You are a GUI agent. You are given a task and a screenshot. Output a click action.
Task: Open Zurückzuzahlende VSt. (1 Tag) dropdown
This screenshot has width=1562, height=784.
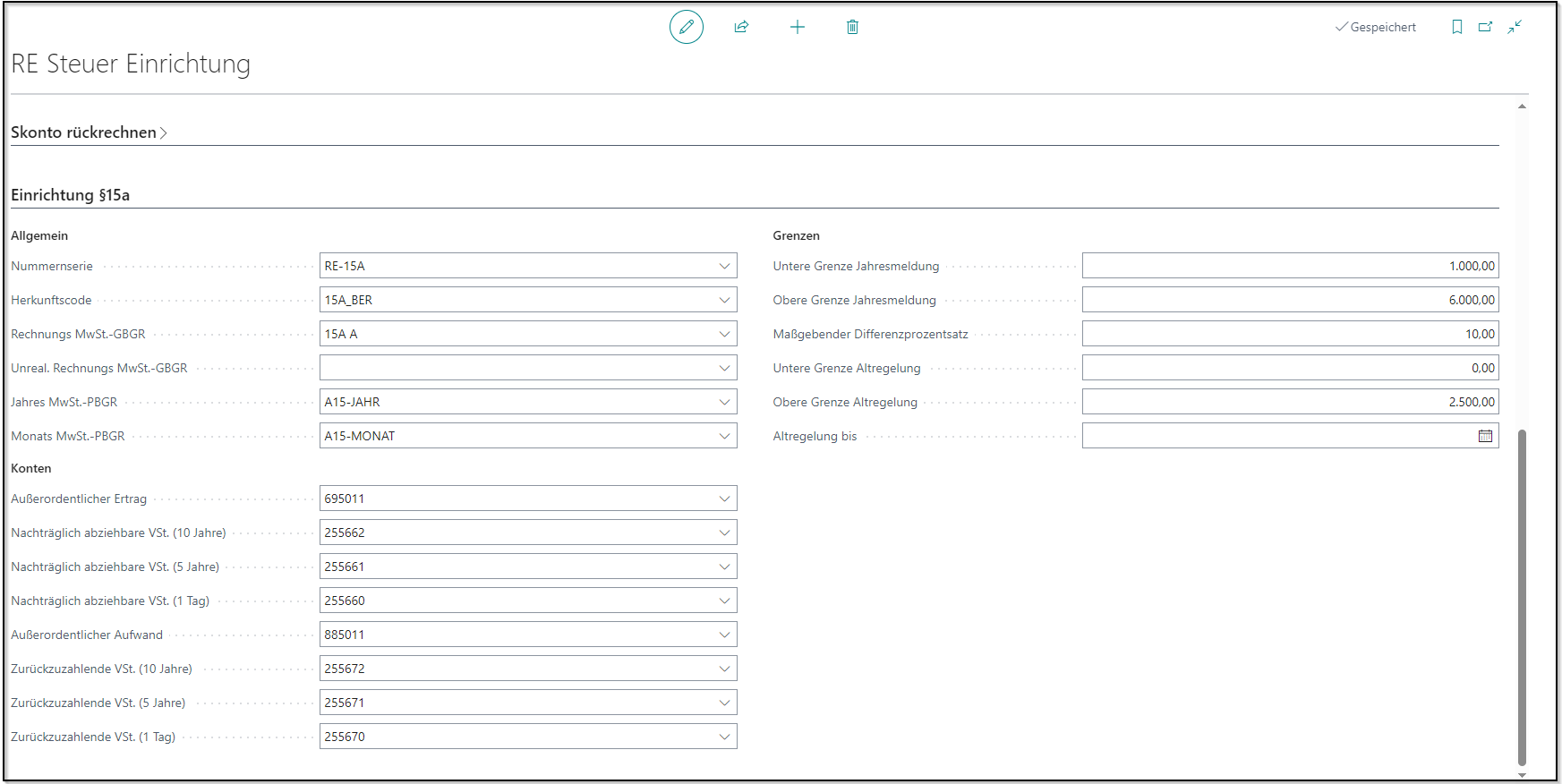point(724,737)
